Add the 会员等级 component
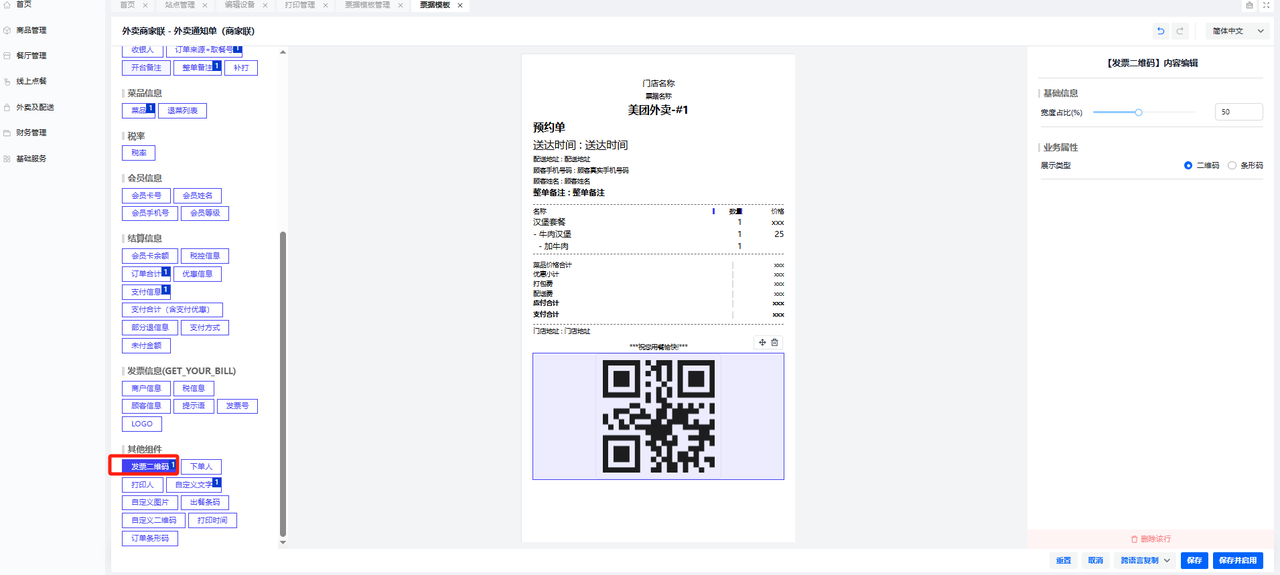The width and height of the screenshot is (1280, 575). (205, 213)
